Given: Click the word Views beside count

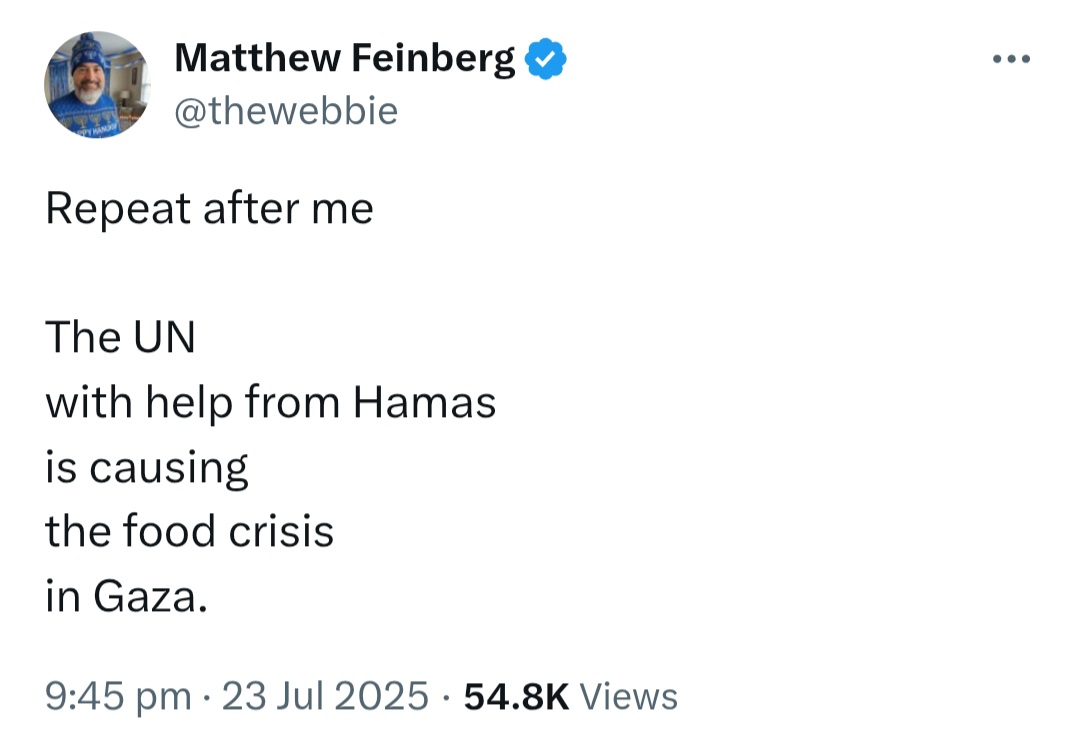Looking at the screenshot, I should coord(629,696).
